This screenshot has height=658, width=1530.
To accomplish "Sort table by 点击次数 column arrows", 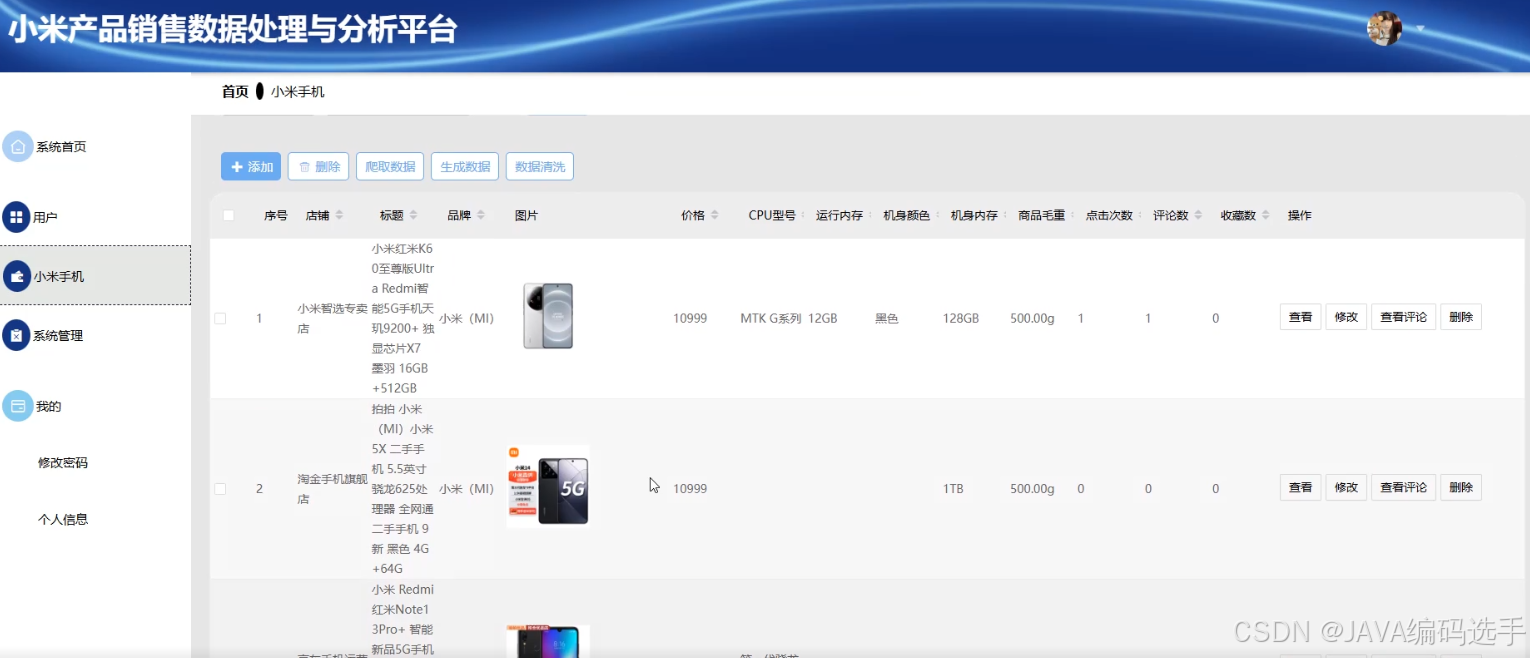I will 1139,215.
